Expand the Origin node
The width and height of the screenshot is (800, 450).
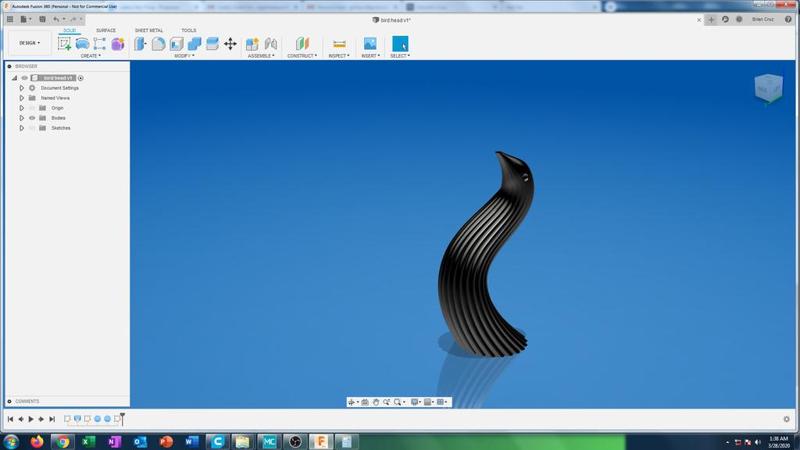click(21, 108)
